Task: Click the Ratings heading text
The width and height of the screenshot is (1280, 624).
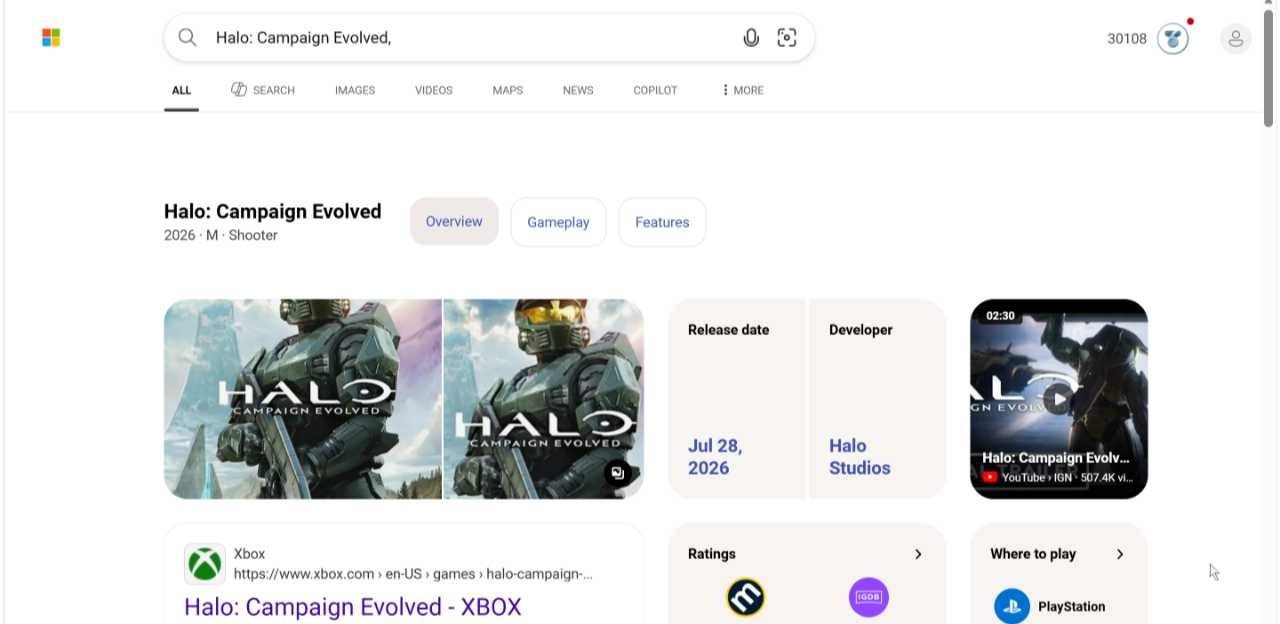Action: coord(712,554)
